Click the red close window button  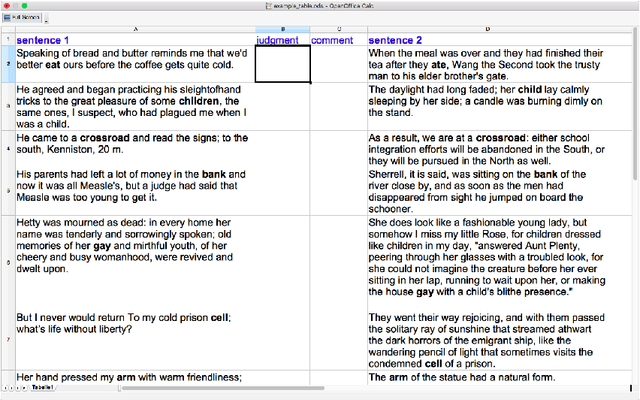[x=7, y=6]
